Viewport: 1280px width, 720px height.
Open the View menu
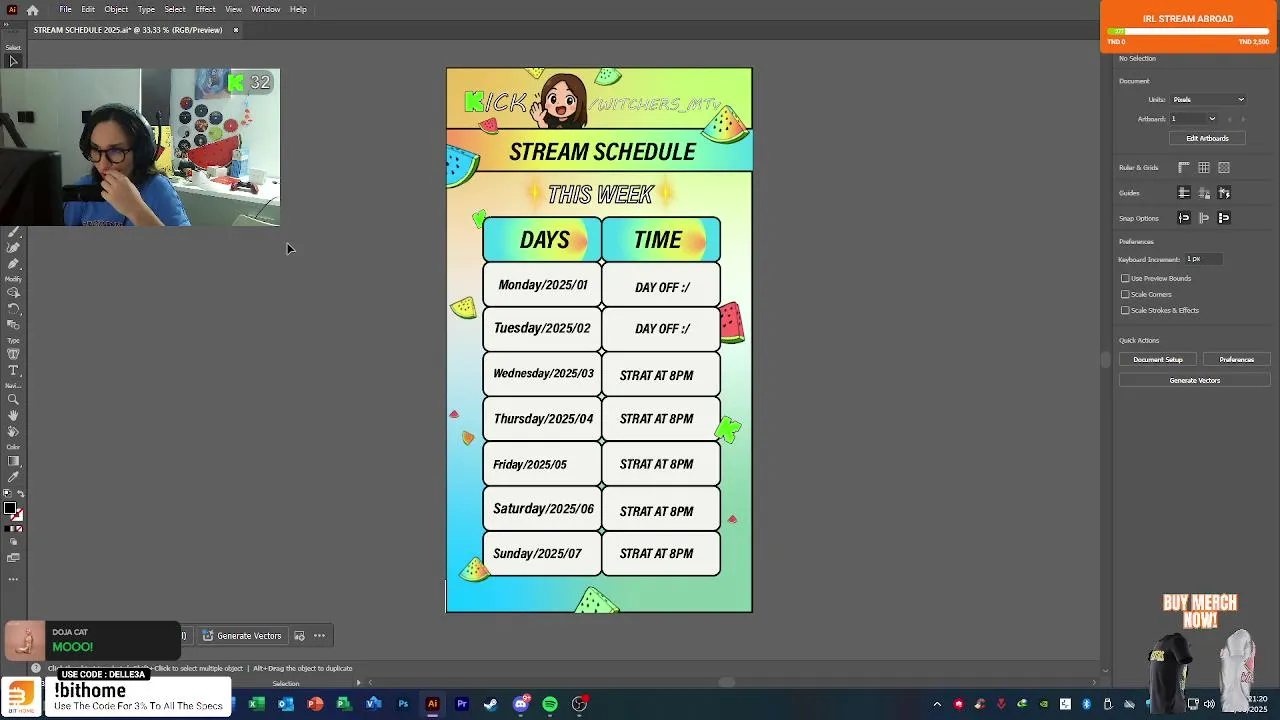pos(233,9)
